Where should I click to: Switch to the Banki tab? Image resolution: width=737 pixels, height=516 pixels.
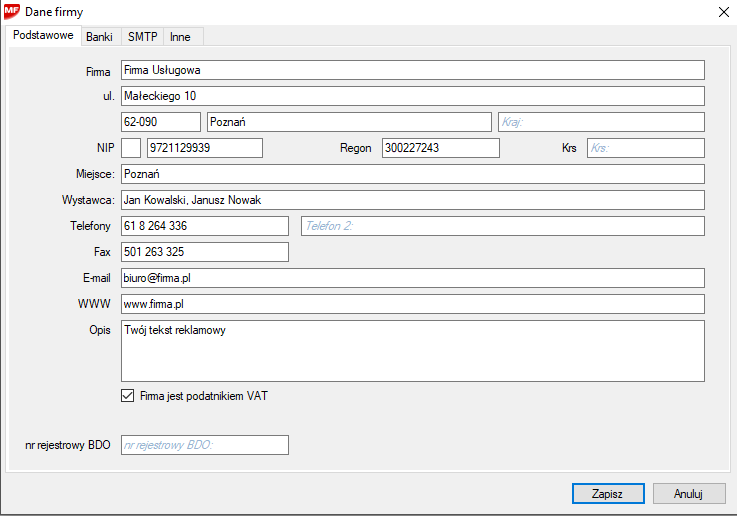coord(99,36)
